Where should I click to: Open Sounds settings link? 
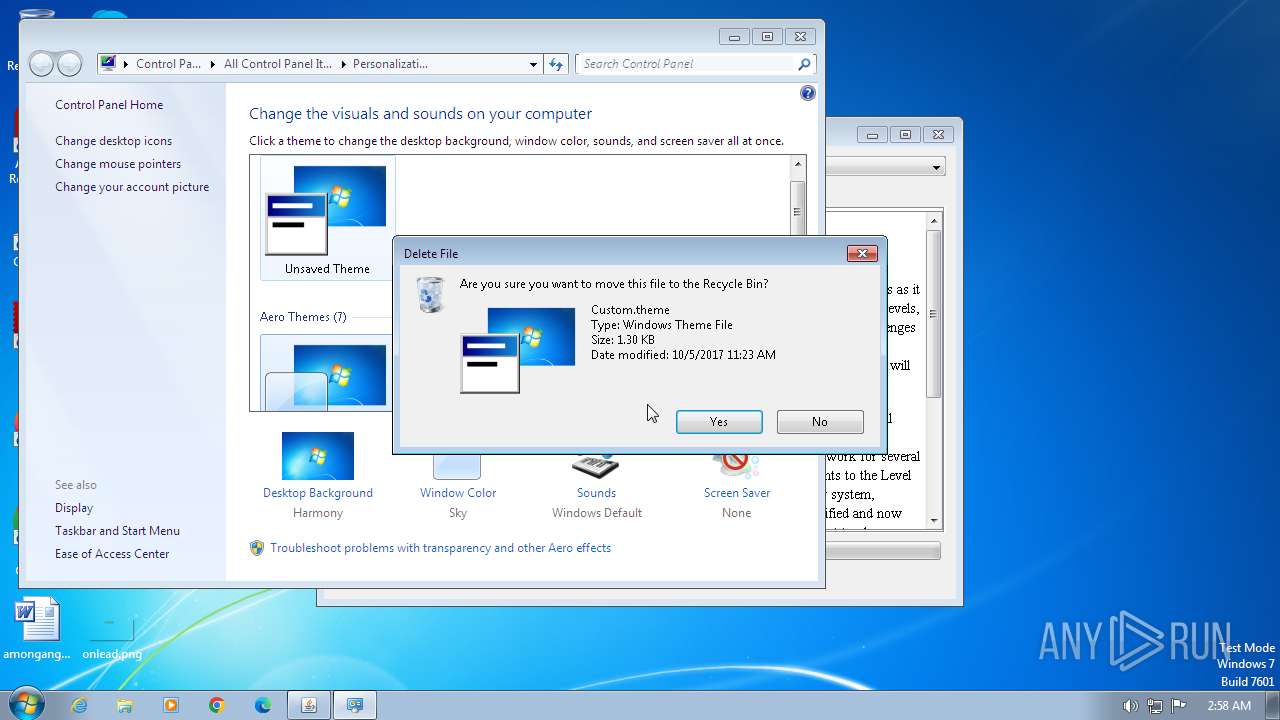coord(596,493)
